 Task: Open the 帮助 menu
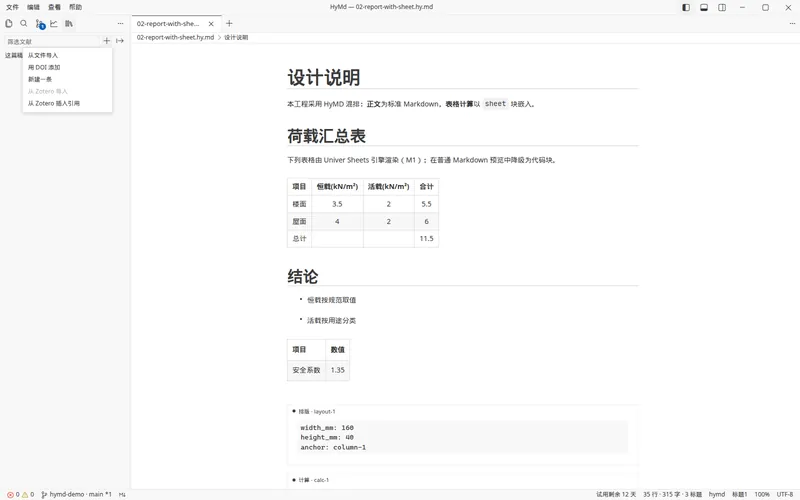(x=76, y=7)
